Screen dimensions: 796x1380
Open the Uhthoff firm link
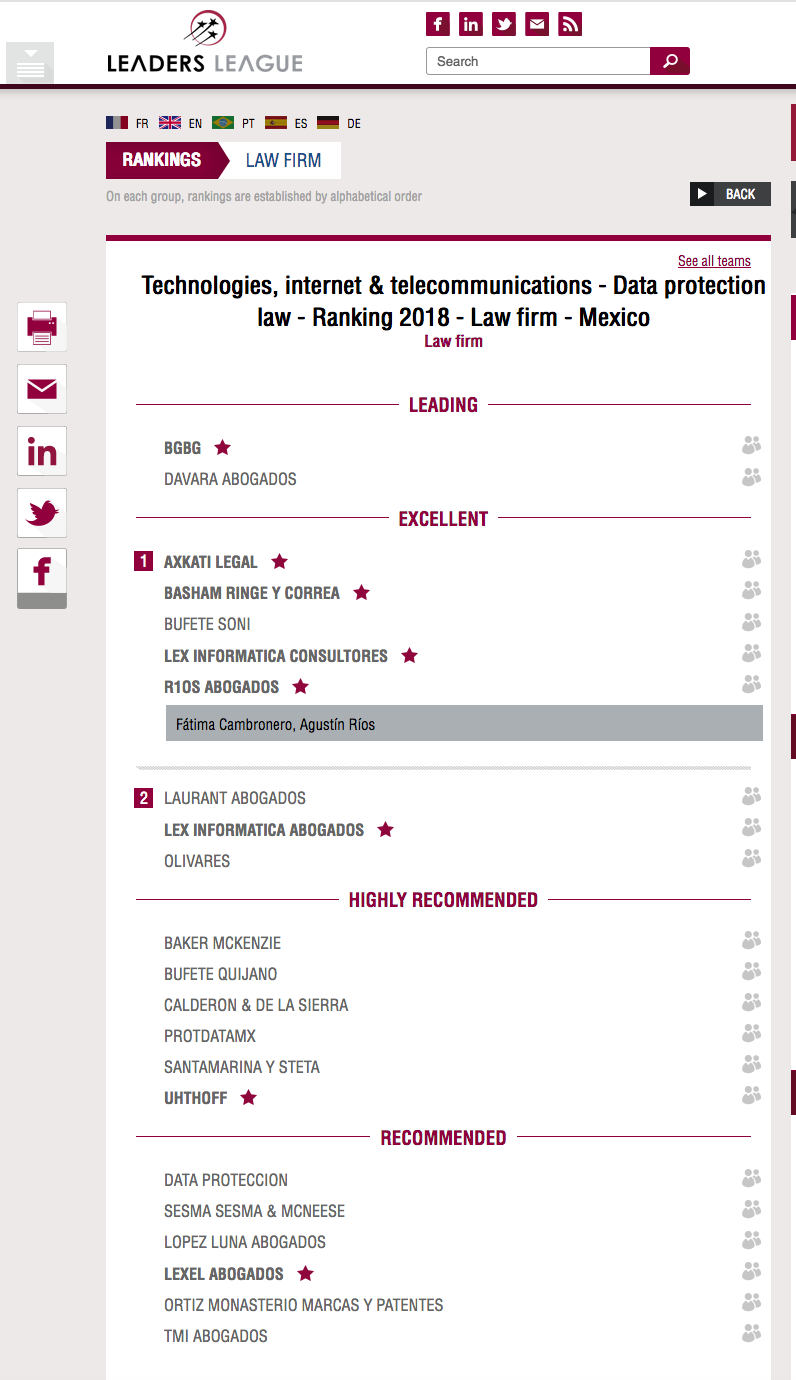[x=196, y=1098]
